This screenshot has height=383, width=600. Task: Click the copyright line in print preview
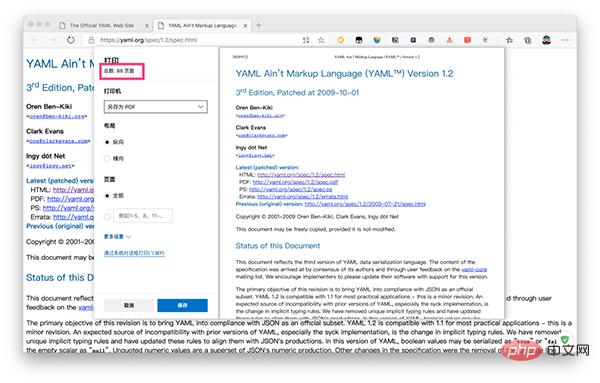coord(317,217)
